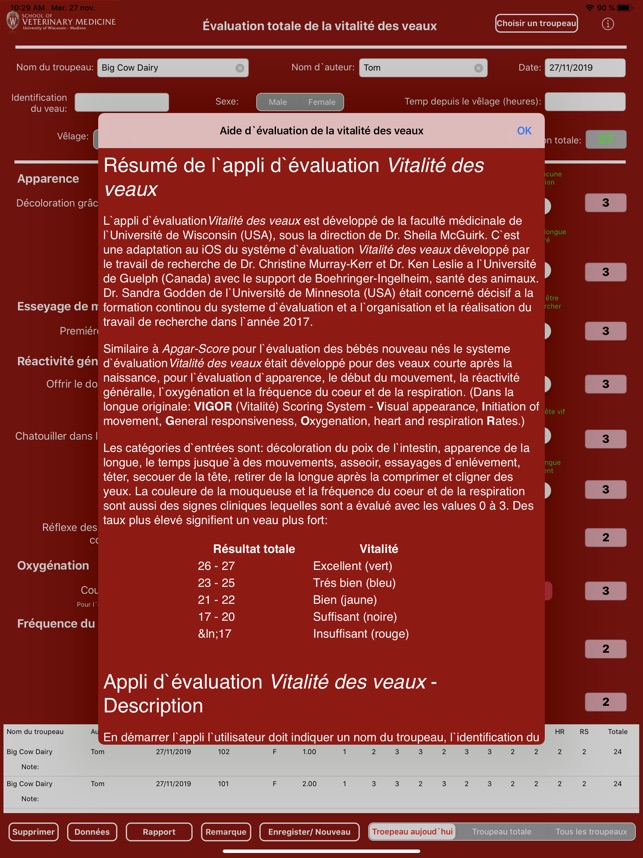The image size is (643, 858).
Task: Edit the Date field 27/11/2019
Action: click(x=585, y=68)
